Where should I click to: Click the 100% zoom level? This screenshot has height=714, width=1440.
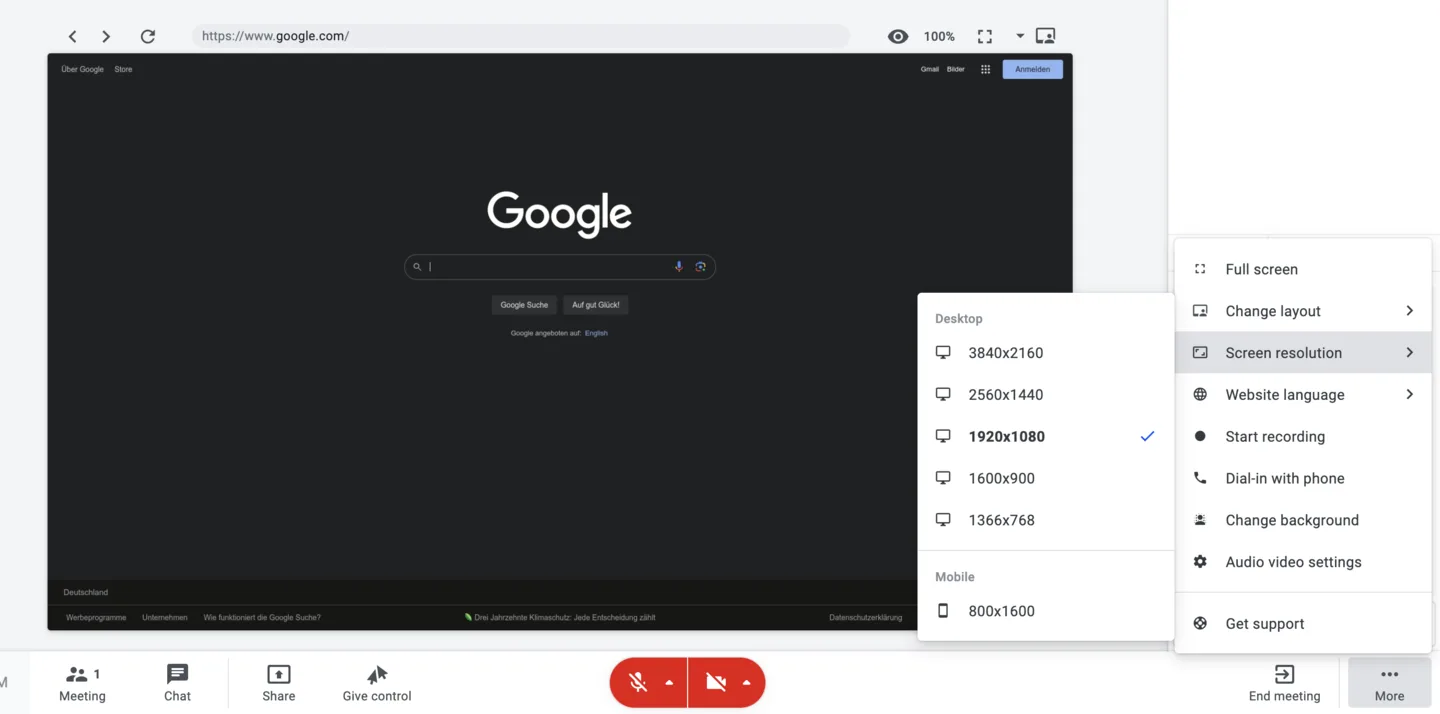[939, 36]
